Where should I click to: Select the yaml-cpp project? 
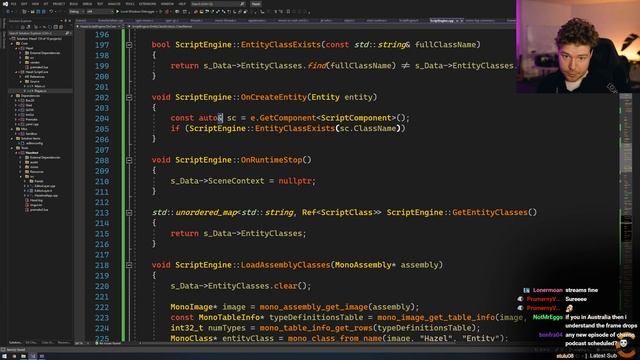click(x=32, y=124)
